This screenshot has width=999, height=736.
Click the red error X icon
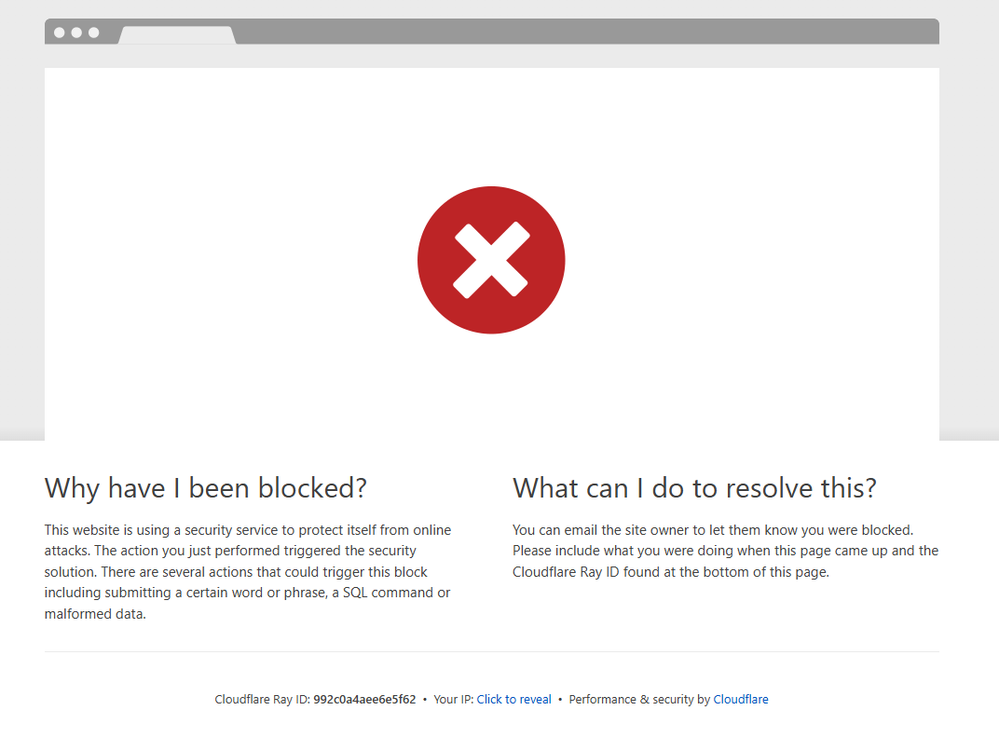tap(491, 260)
